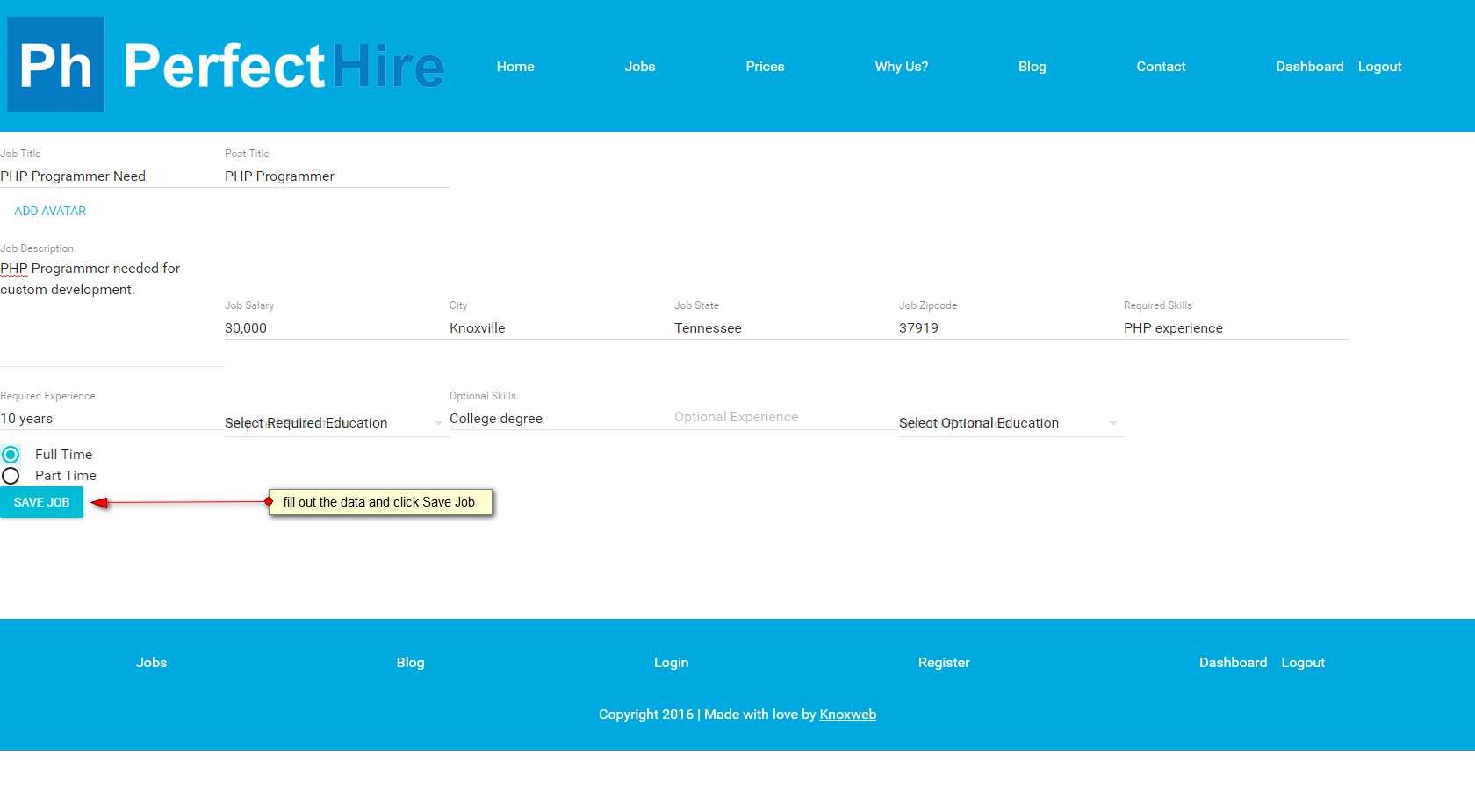Open the Jobs page in header
The image size is (1475, 812).
pos(640,67)
